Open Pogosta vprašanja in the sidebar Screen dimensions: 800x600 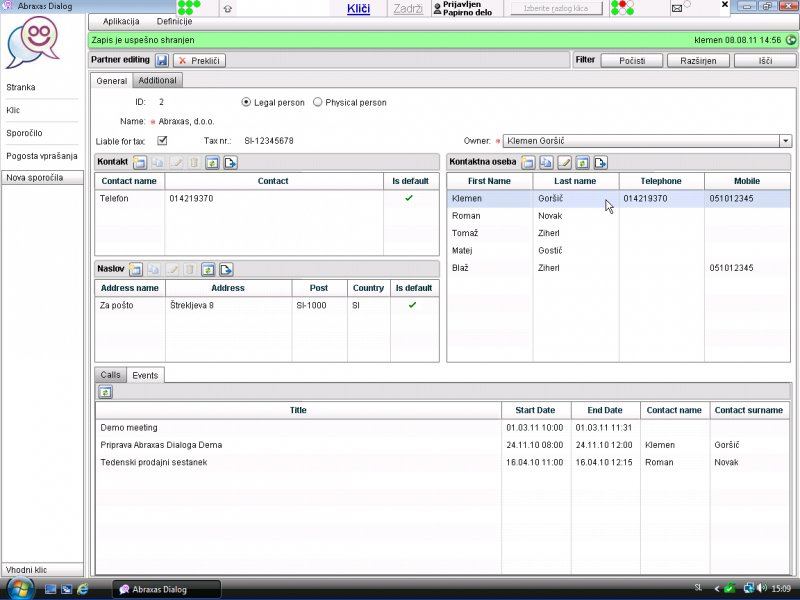[42, 156]
